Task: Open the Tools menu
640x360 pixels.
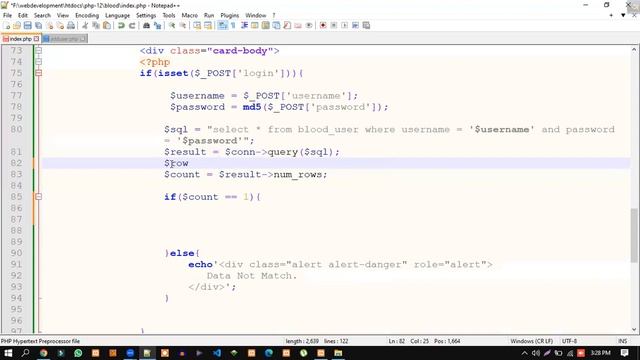Action: tap(169, 16)
